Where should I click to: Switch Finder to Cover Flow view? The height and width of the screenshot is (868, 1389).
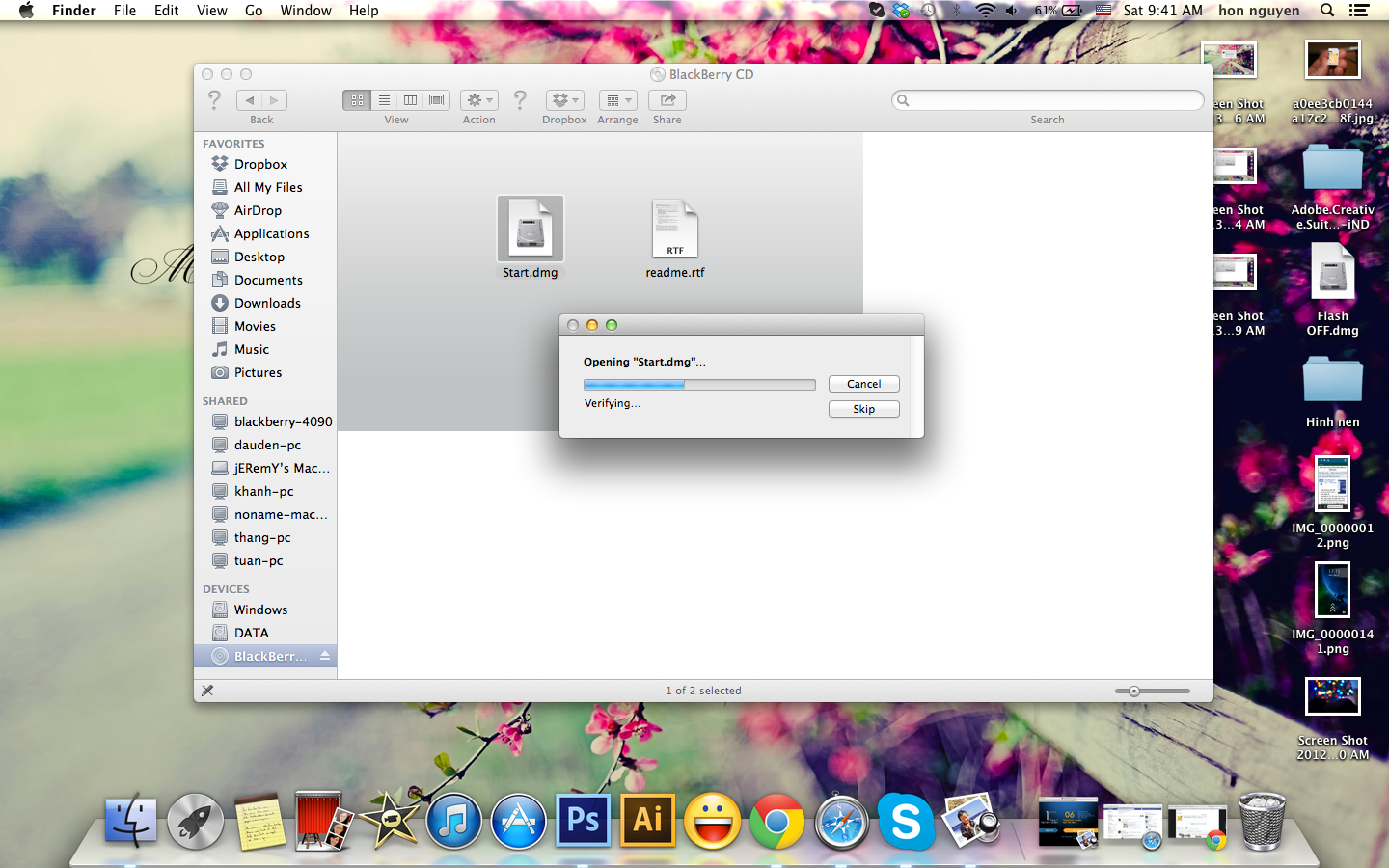(x=437, y=100)
